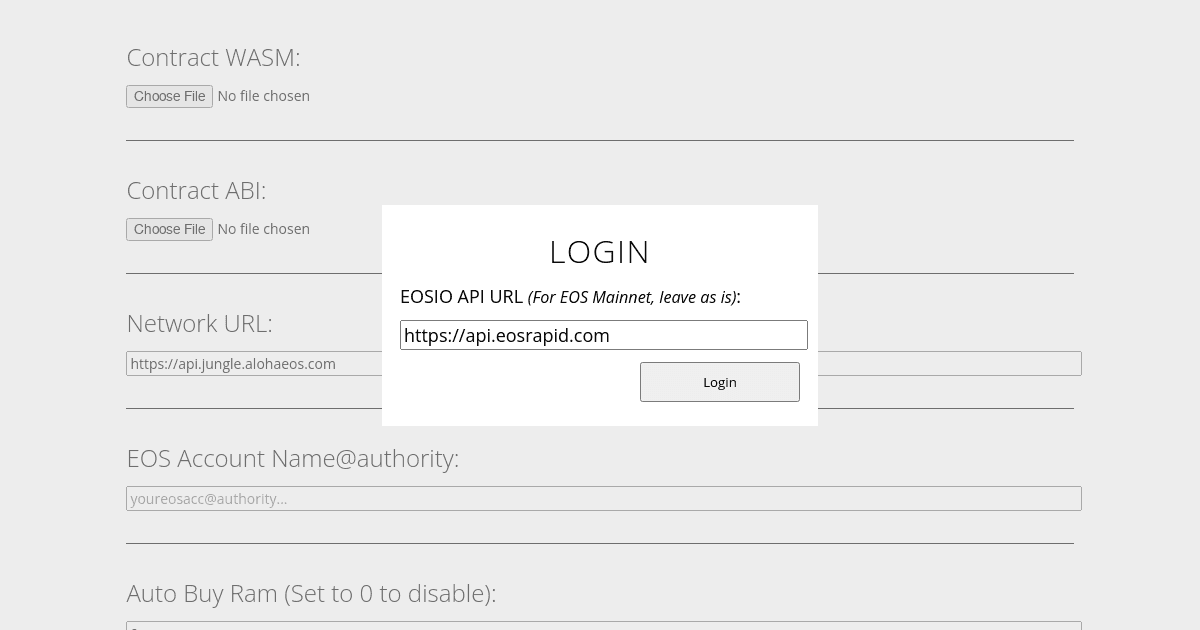
Task: Click the 'EOSIO API URL' label
Action: [x=461, y=297]
